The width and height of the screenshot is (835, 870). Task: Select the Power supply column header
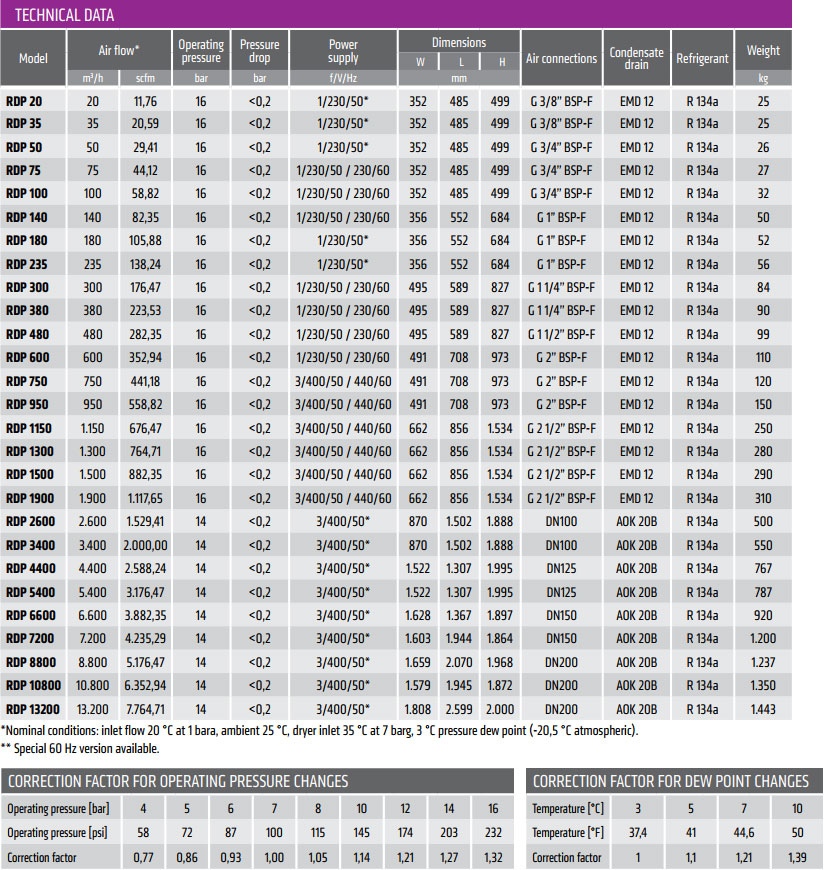click(x=343, y=50)
